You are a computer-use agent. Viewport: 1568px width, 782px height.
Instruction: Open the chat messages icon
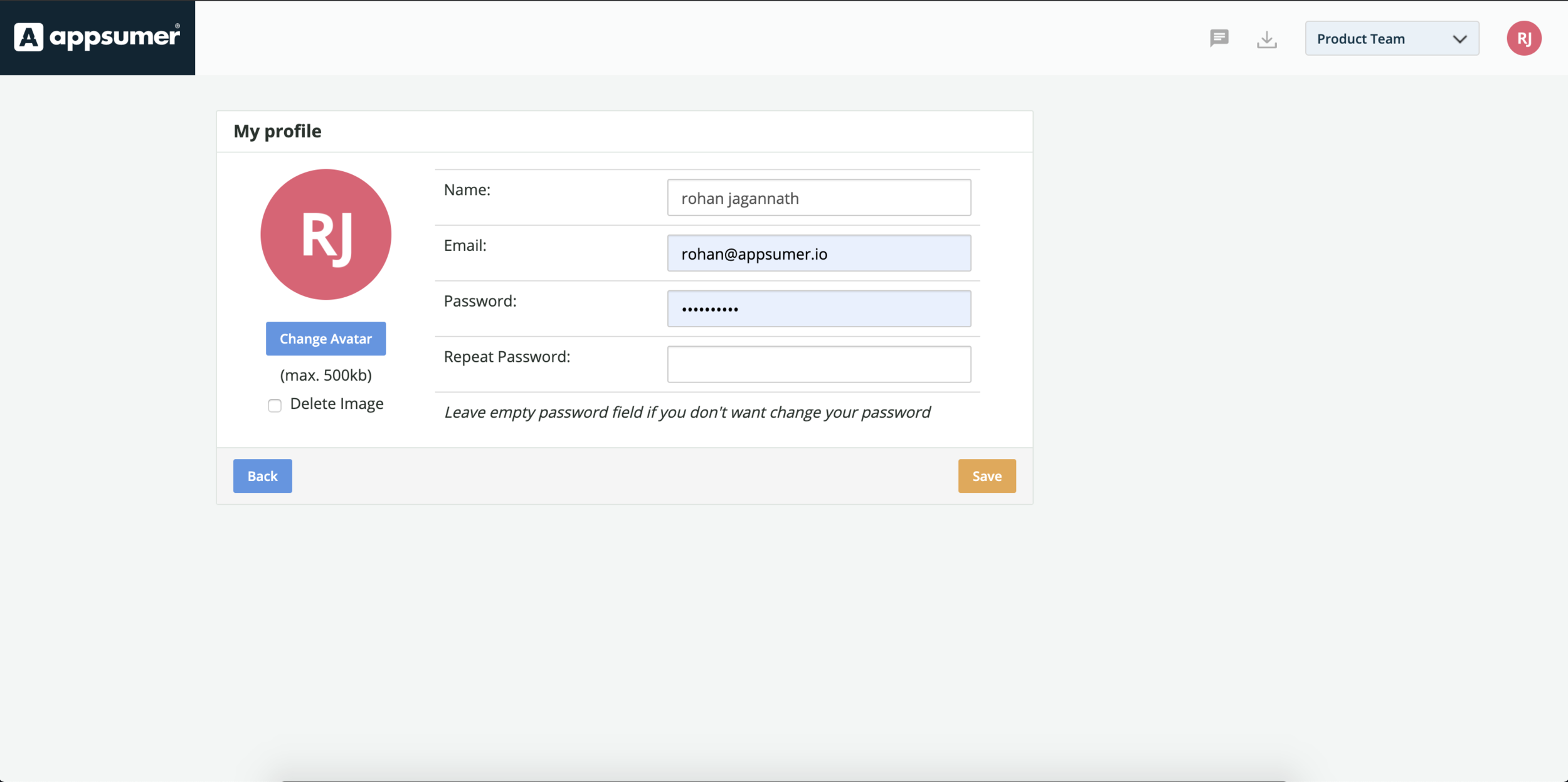1219,38
